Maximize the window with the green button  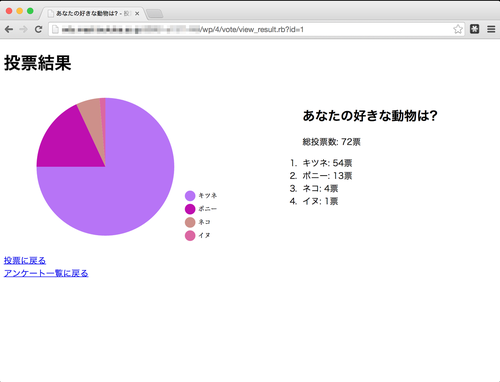[x=30, y=11]
